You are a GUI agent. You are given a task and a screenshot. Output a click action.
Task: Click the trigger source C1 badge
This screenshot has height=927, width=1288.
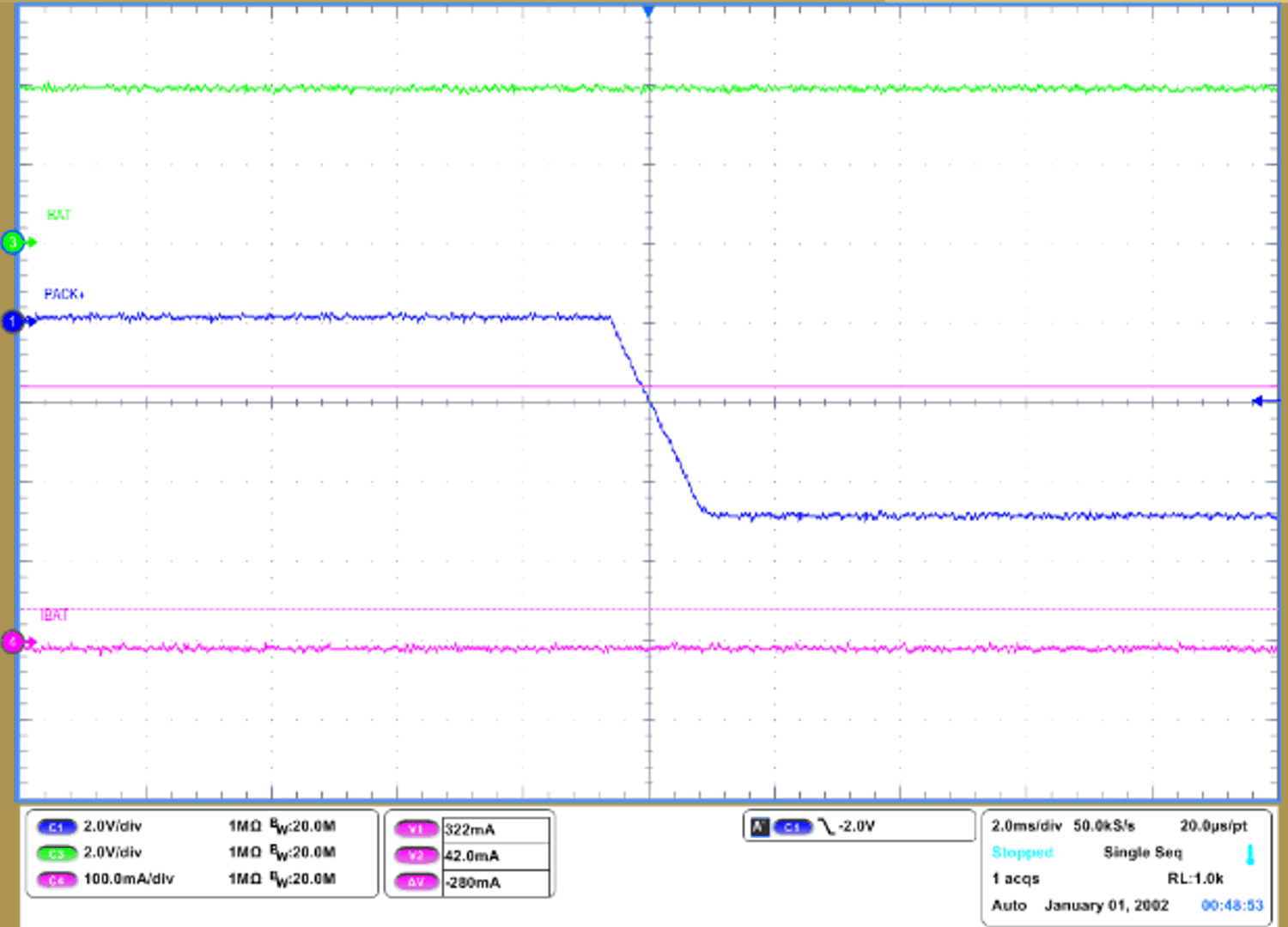click(x=793, y=827)
